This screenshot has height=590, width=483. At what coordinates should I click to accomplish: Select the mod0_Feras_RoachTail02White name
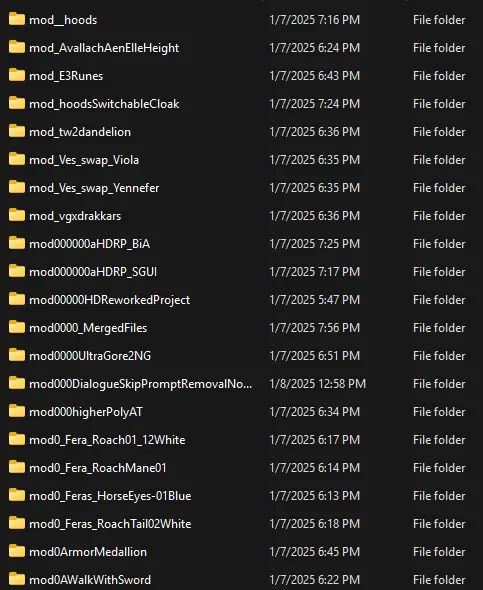(x=110, y=524)
